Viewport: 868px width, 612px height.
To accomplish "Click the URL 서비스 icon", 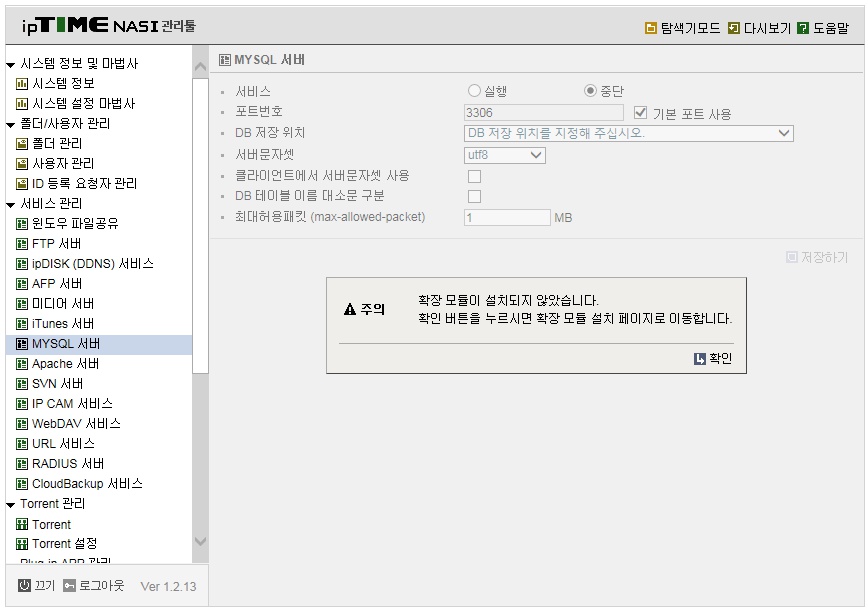I will click(x=22, y=444).
